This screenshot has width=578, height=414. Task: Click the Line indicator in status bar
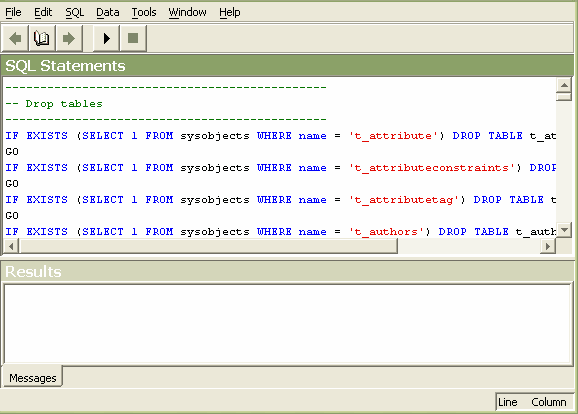coord(508,402)
